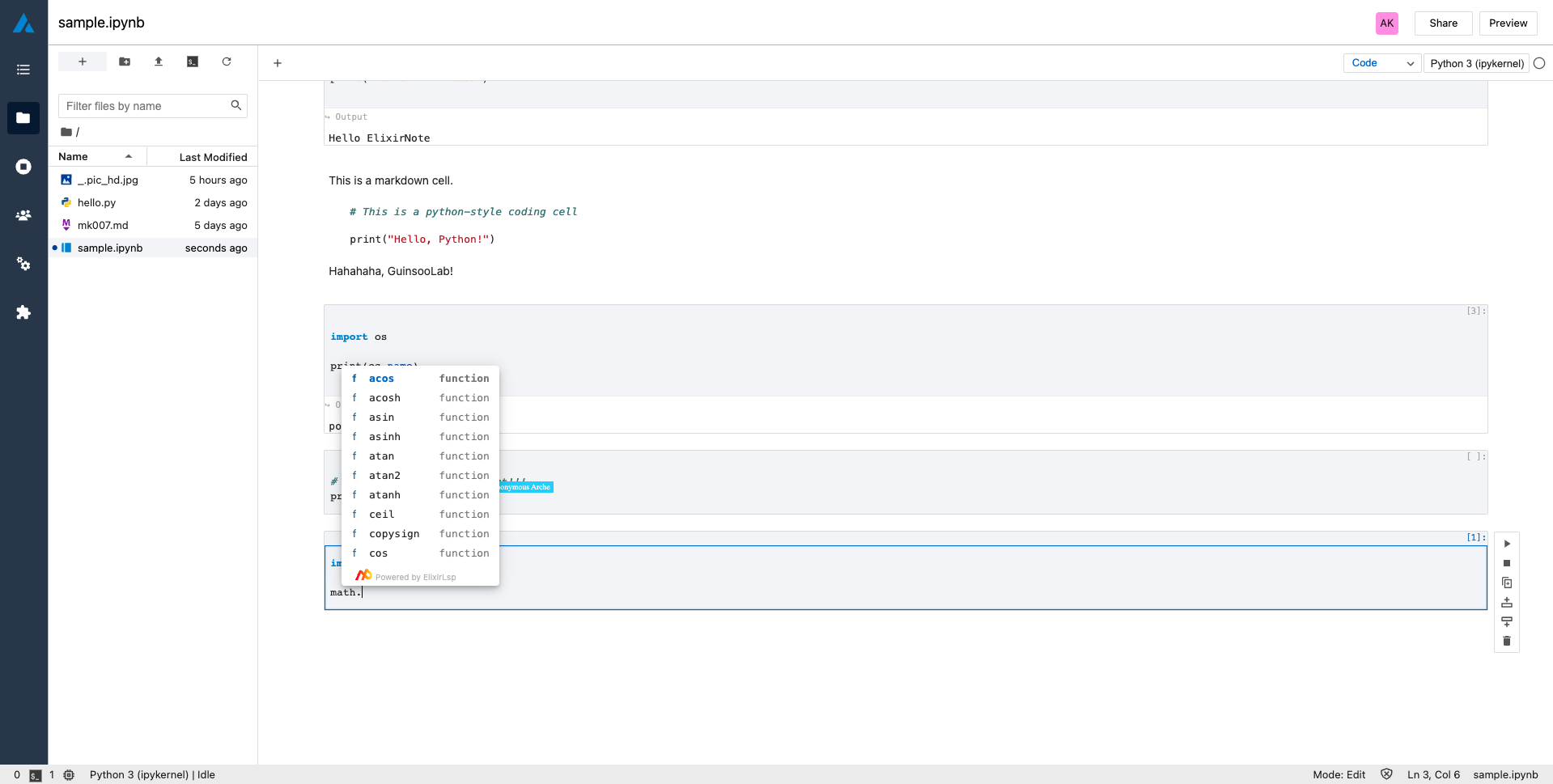This screenshot has height=784, width=1553.
Task: Open the cell type Code dropdown
Action: (x=1382, y=63)
